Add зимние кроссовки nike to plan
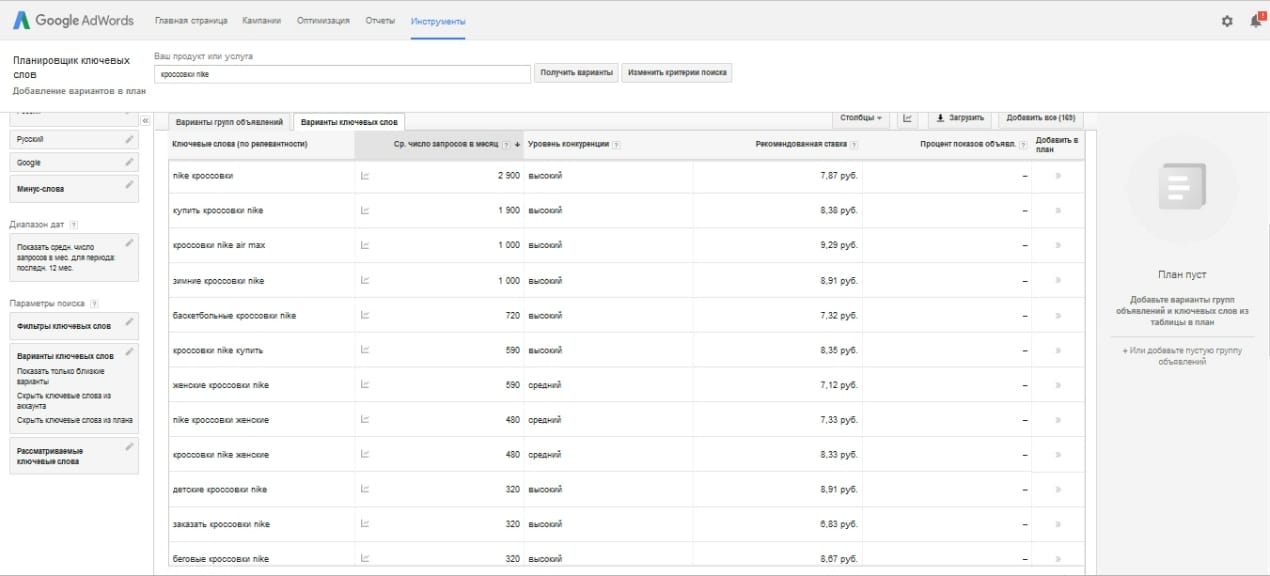 point(1058,281)
